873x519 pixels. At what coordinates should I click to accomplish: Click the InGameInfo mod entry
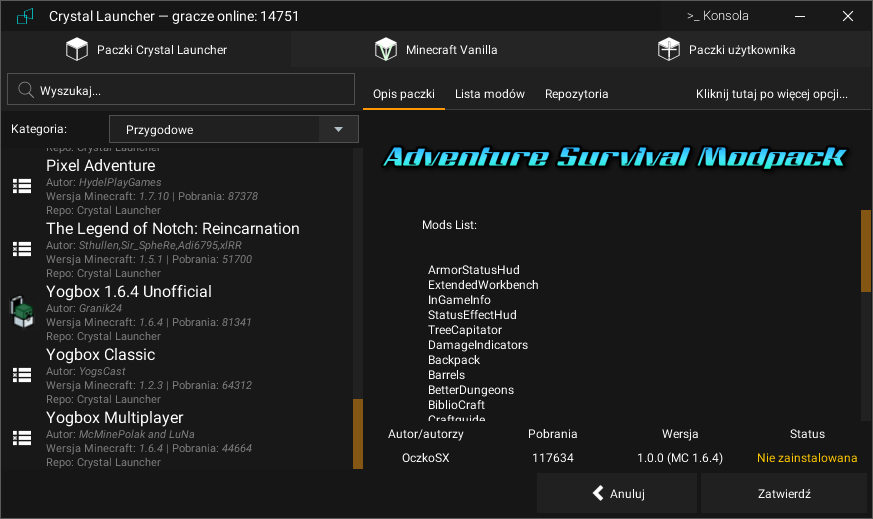tap(459, 300)
